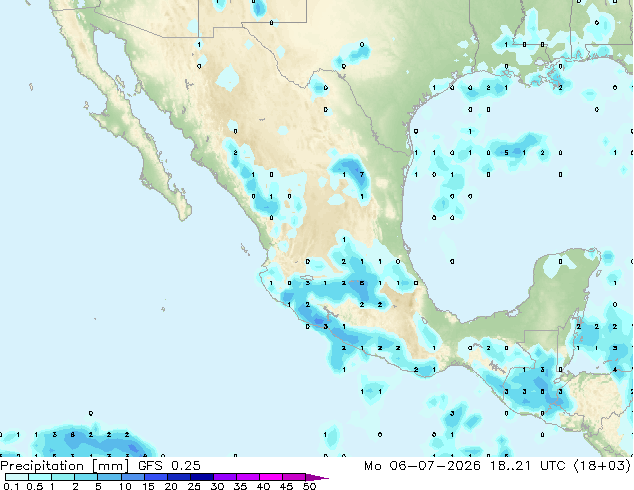This screenshot has height=490, width=634.
Task: Click the '[mm]' unit label
Action: 111,466
